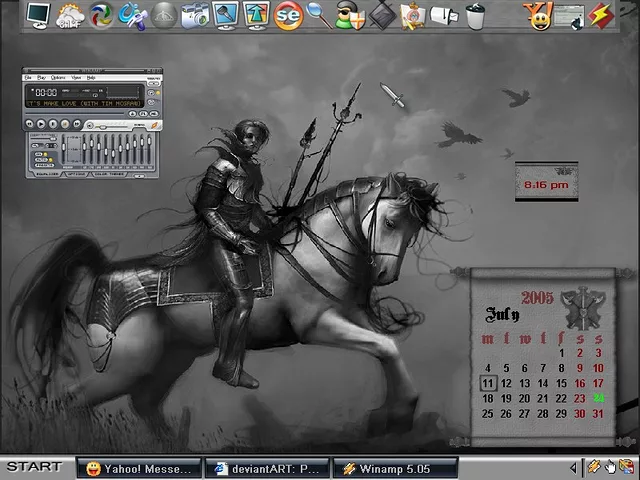Click the user with shield dock icon
Image resolution: width=640 pixels, height=480 pixels.
coord(348,15)
